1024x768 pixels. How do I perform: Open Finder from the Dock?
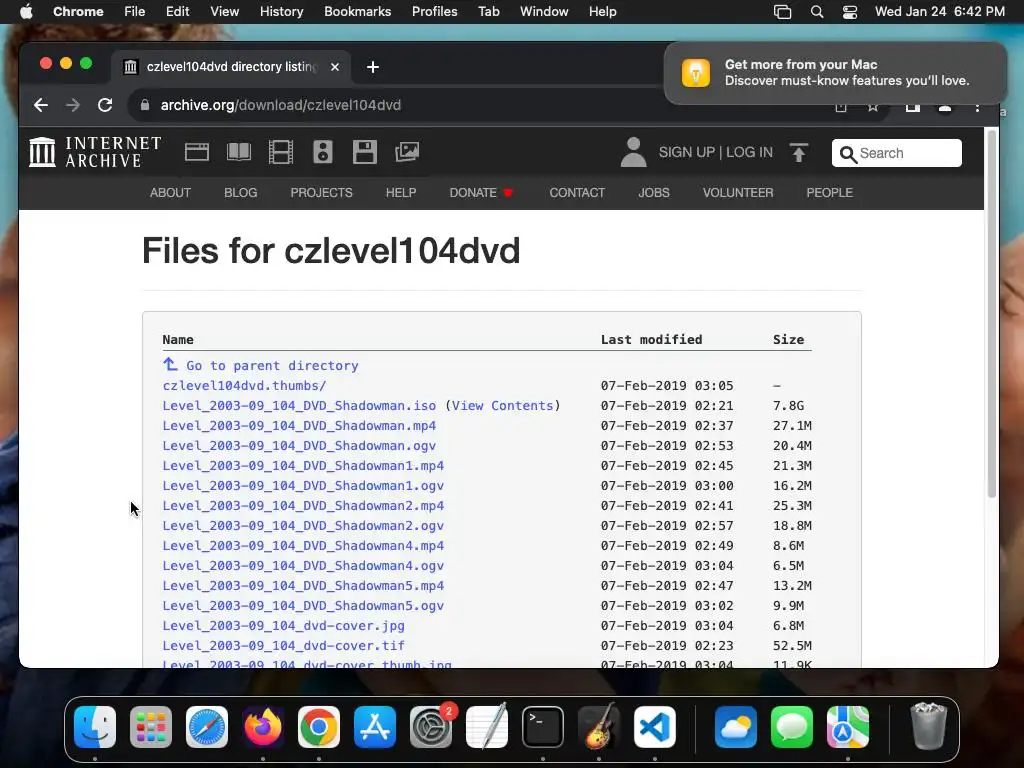[x=95, y=727]
